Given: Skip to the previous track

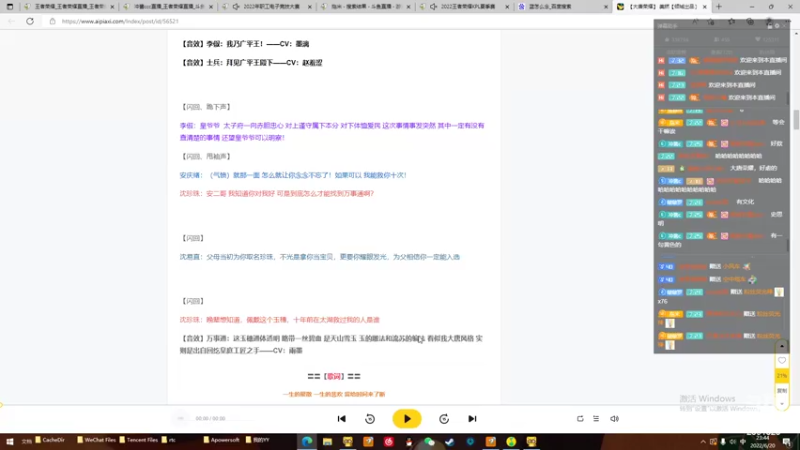Looking at the screenshot, I should point(342,419).
